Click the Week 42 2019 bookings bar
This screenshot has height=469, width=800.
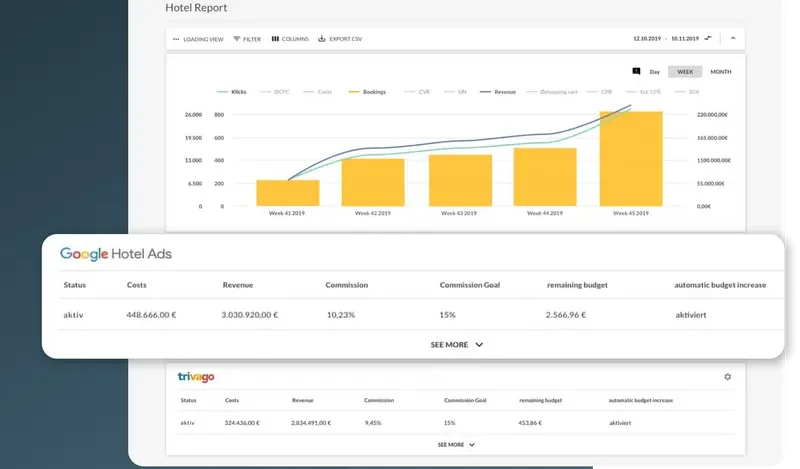point(373,183)
